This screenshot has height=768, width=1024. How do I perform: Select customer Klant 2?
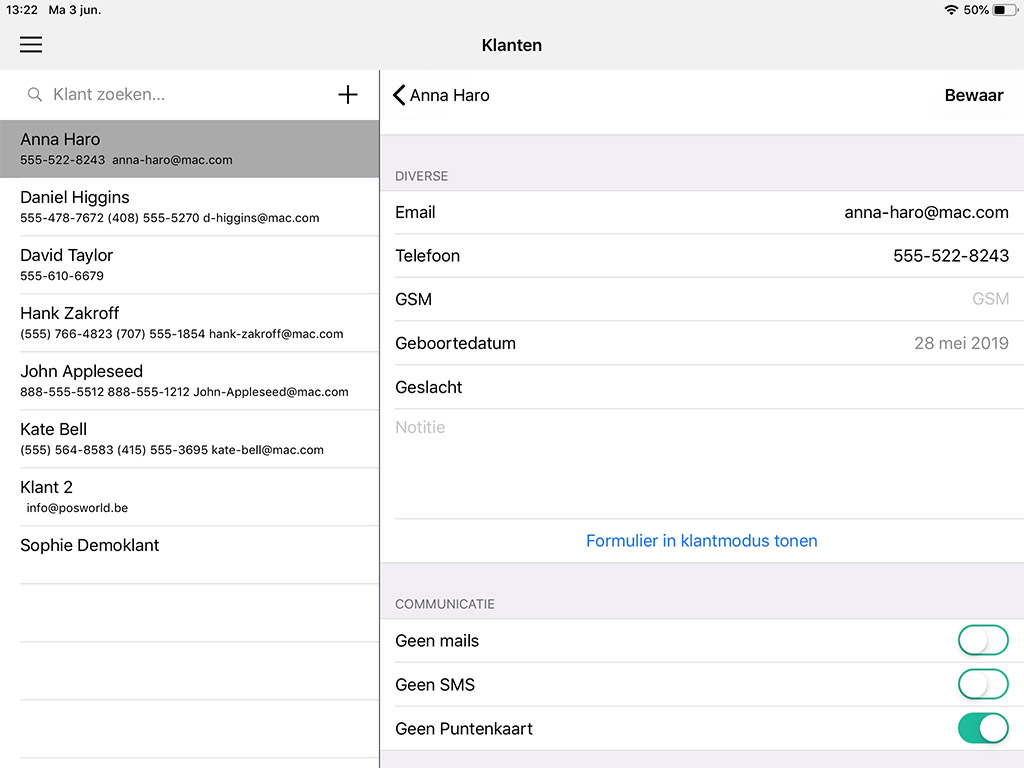[x=189, y=497]
